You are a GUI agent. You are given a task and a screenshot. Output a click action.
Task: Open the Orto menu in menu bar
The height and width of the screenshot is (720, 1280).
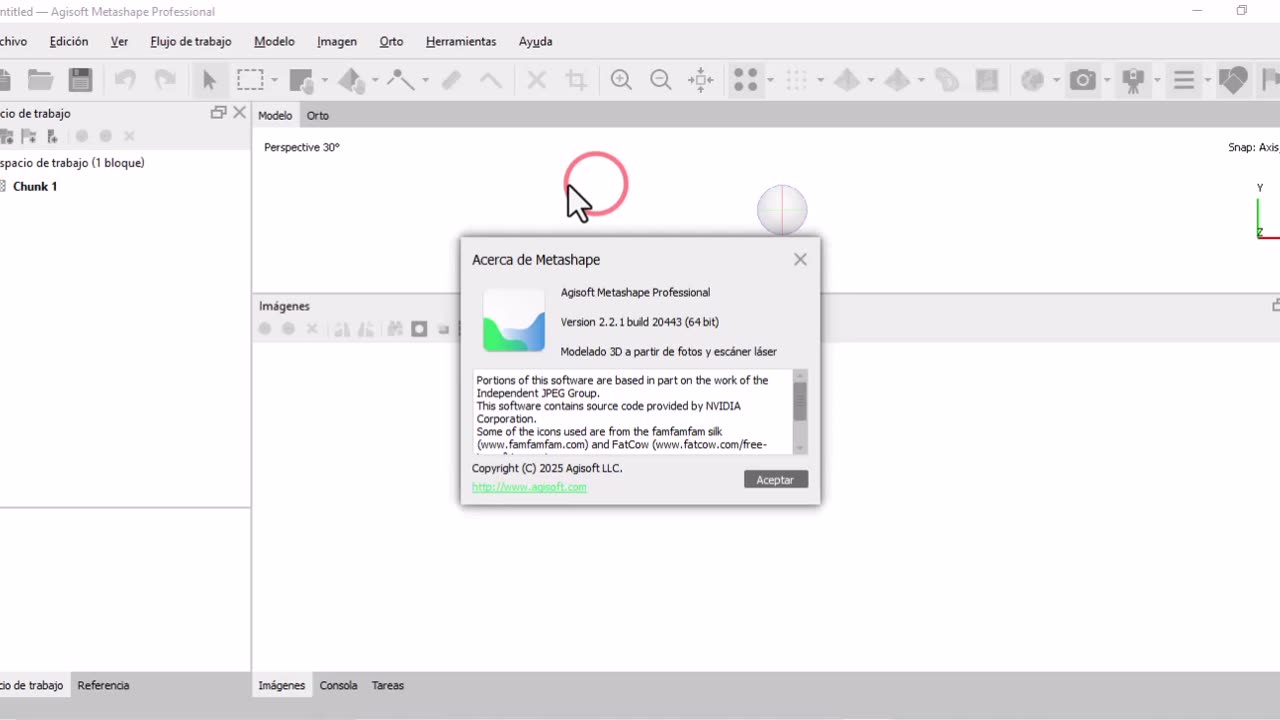pos(391,41)
